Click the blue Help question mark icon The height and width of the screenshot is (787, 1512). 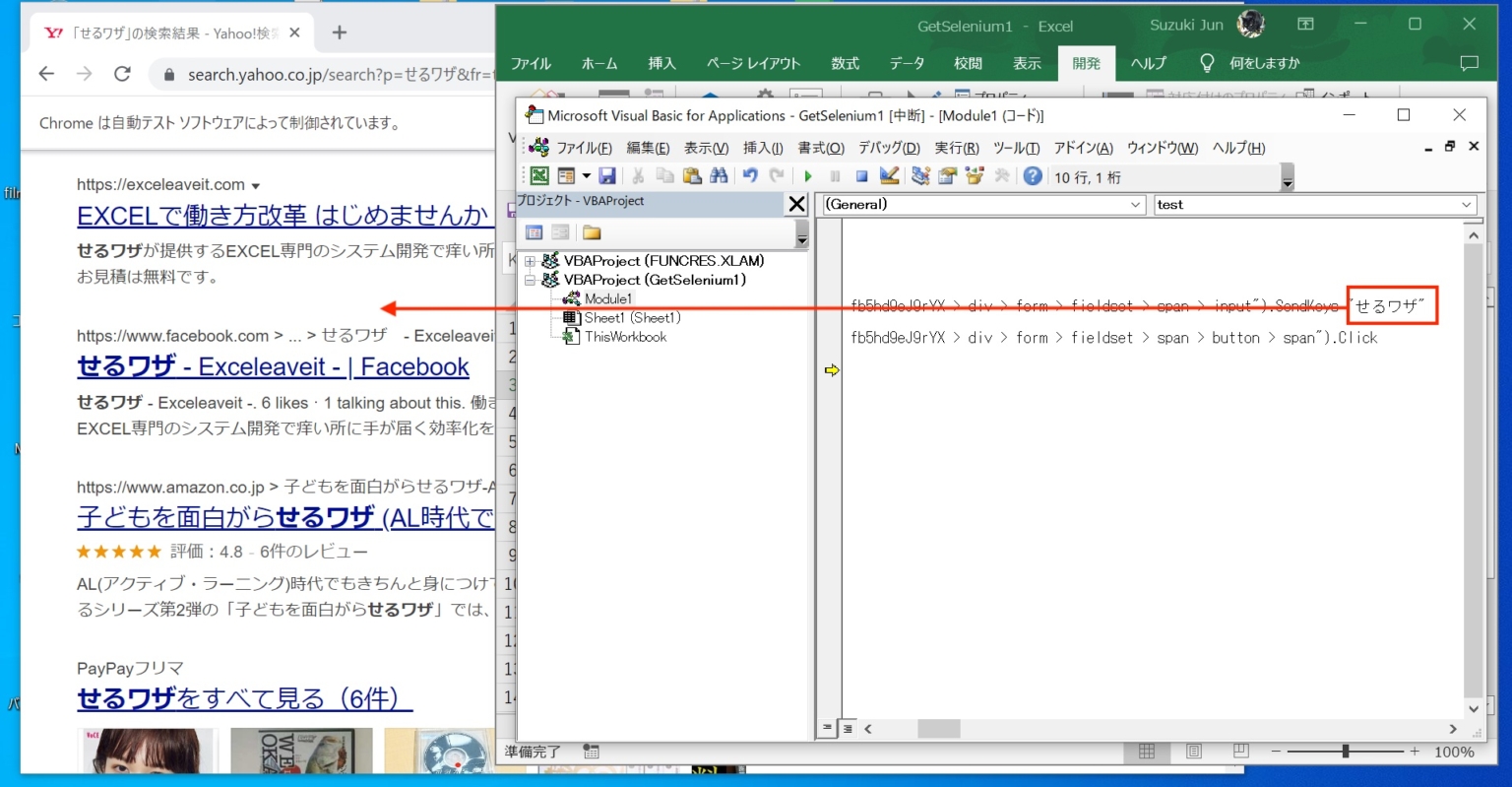tap(1032, 176)
